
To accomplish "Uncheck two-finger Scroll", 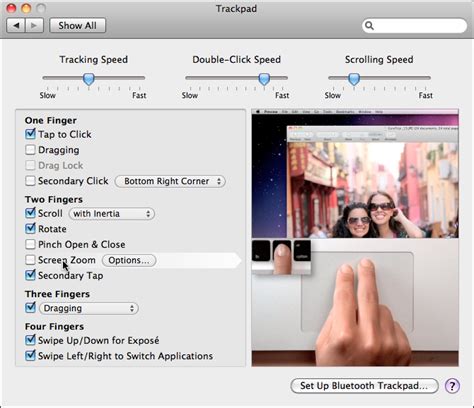I will tap(30, 213).
